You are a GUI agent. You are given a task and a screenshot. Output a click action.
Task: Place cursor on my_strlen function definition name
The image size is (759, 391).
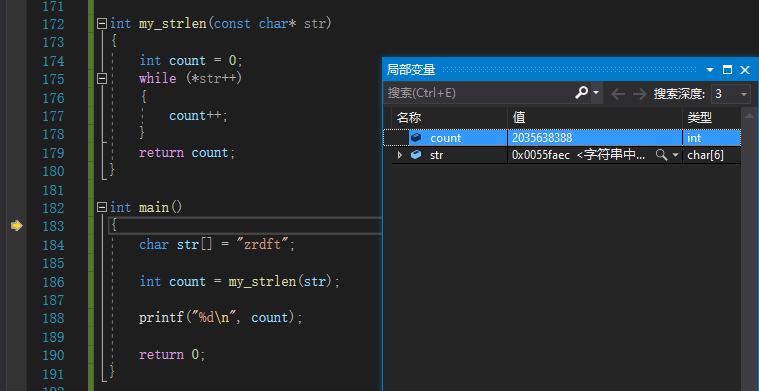(x=173, y=24)
